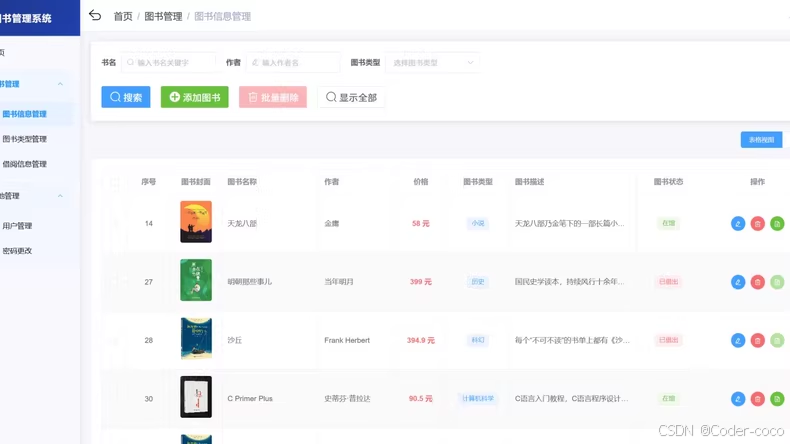Go to 首页 in the breadcrumb
The width and height of the screenshot is (790, 444).
coord(123,16)
